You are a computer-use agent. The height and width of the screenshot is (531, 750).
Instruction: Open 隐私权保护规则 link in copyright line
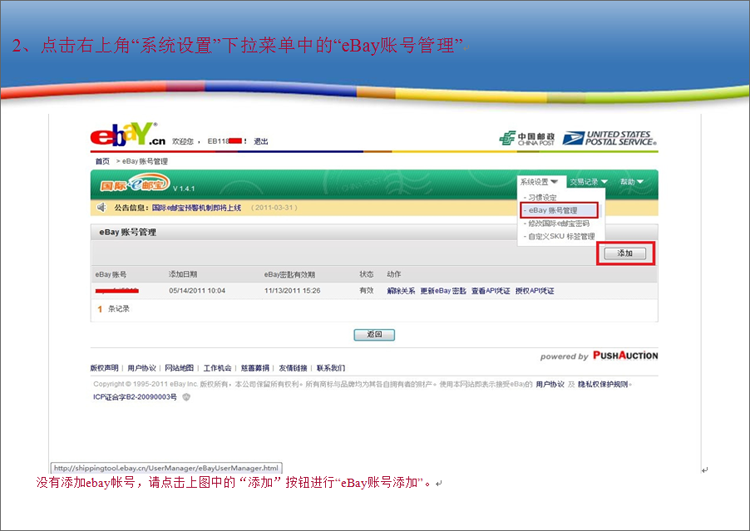tap(603, 384)
